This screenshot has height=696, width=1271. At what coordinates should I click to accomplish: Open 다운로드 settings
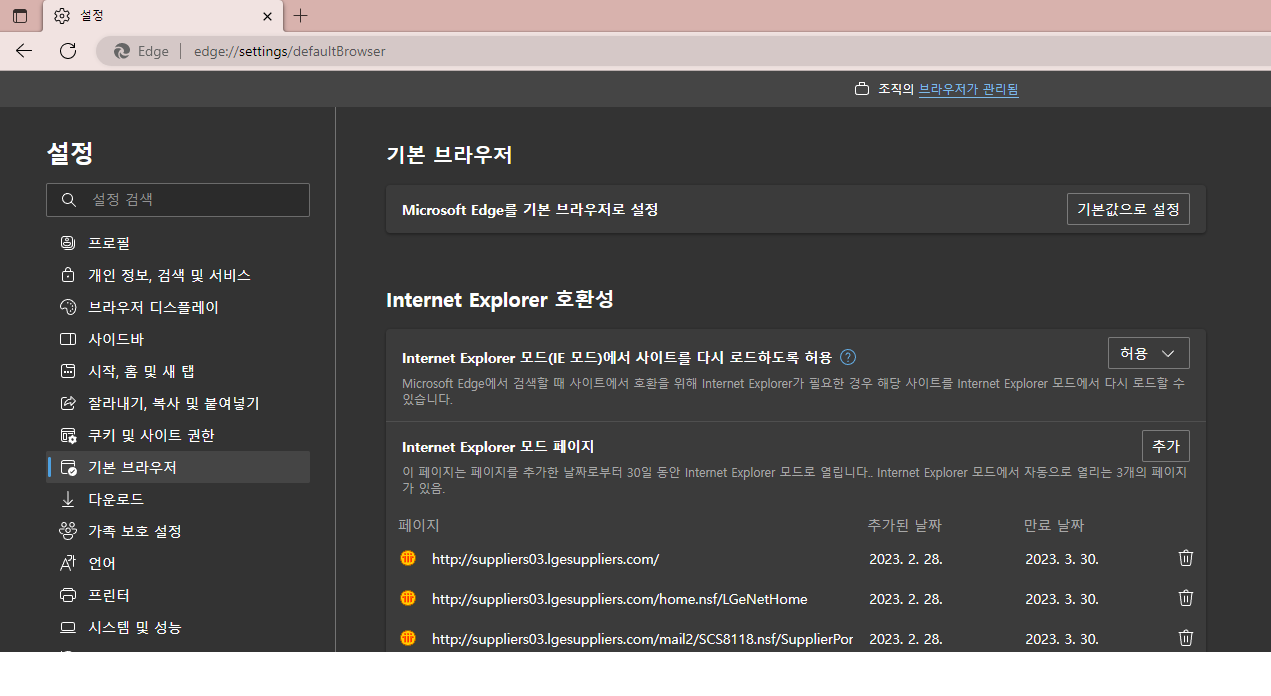[178, 499]
